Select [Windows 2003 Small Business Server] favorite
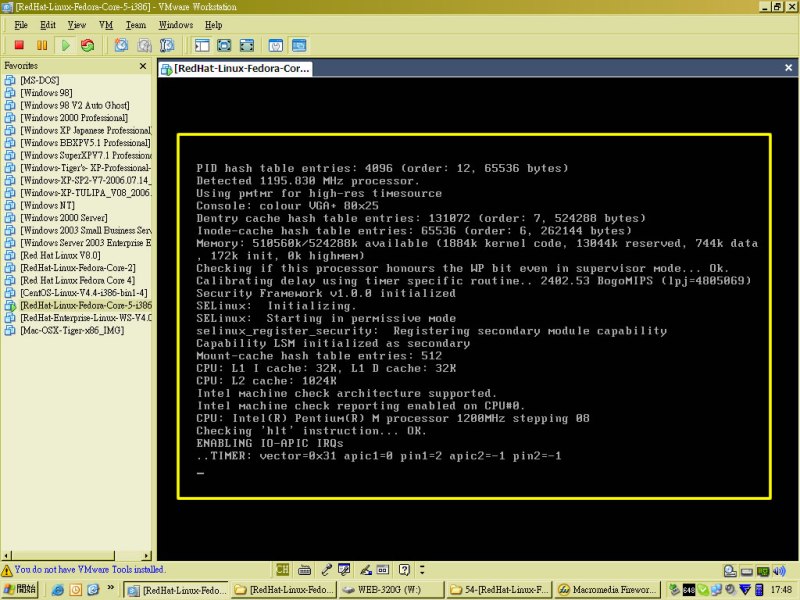 pyautogui.click(x=78, y=230)
